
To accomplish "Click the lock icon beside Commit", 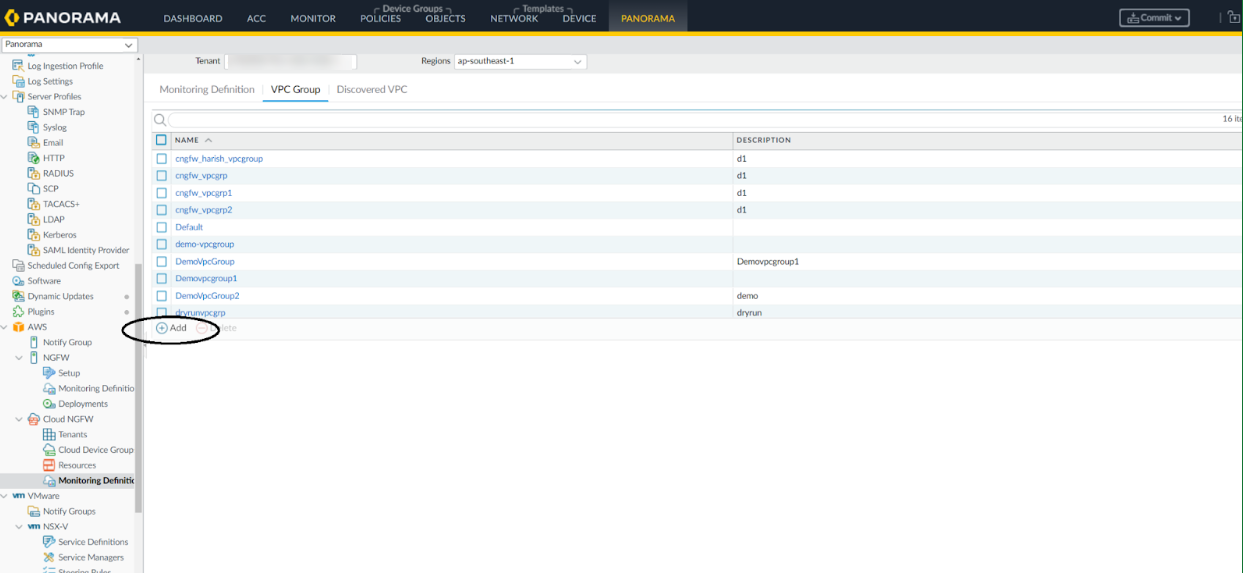I will [x=1234, y=17].
